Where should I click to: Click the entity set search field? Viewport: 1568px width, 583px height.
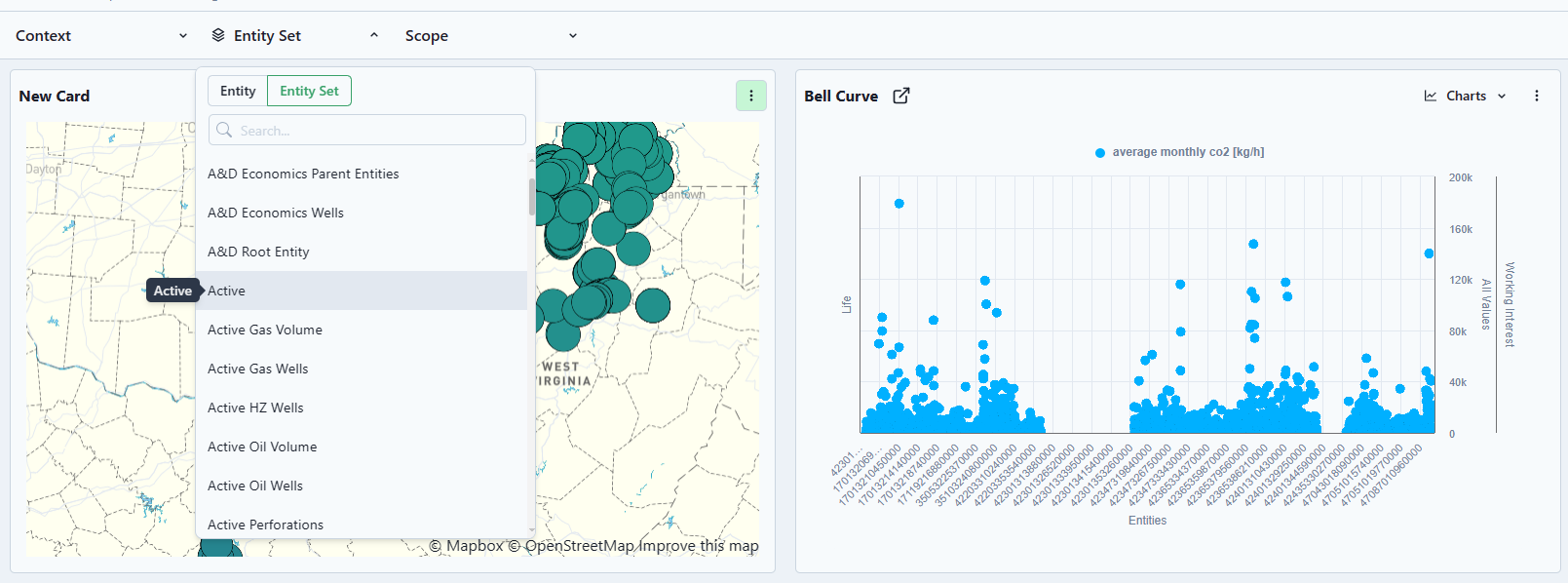(367, 130)
